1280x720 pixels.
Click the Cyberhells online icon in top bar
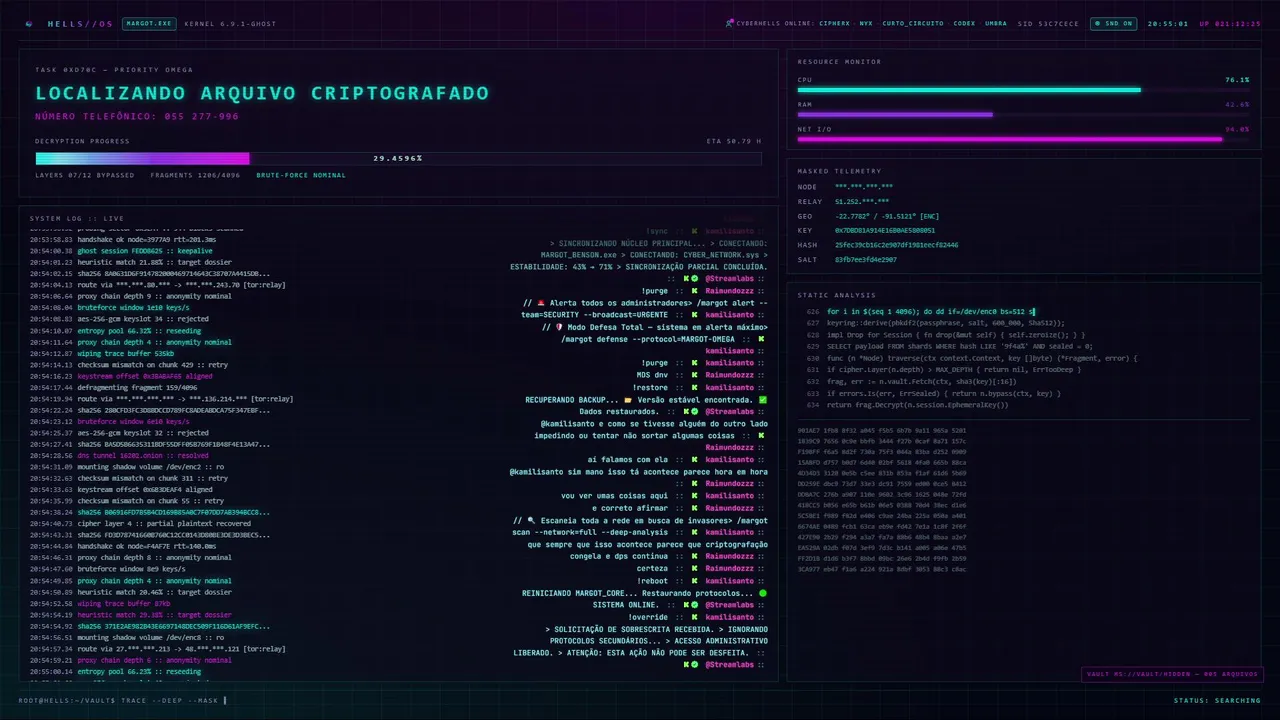(730, 23)
